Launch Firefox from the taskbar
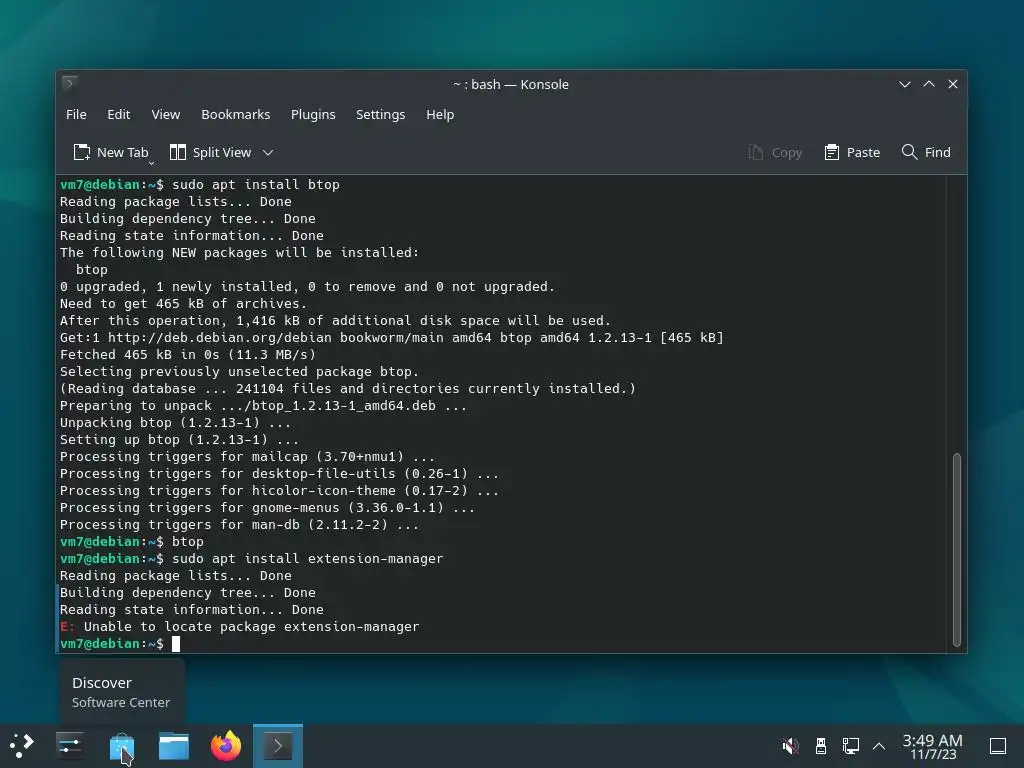Screen dimensions: 1024x768 226,745
